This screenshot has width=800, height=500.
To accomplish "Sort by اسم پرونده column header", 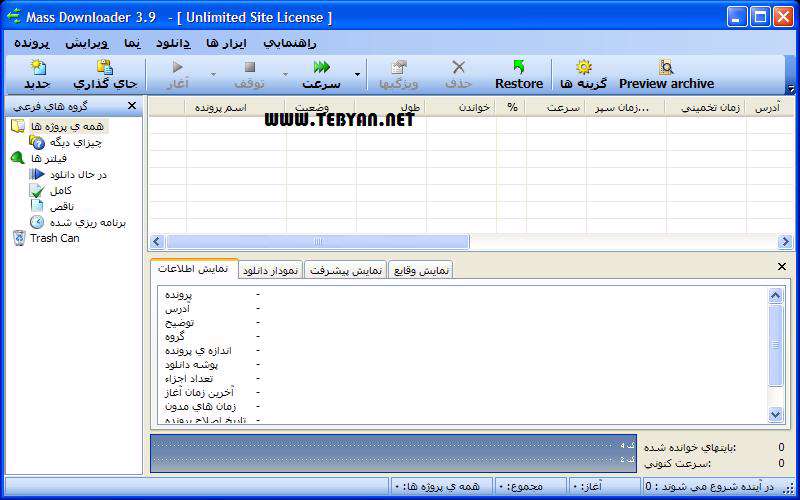I will click(x=235, y=107).
